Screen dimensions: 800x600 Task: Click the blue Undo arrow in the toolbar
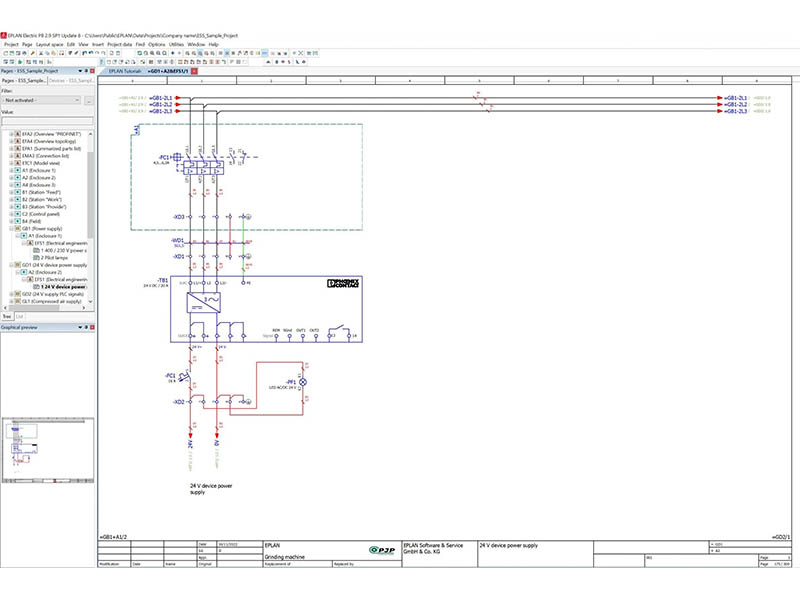91,53
